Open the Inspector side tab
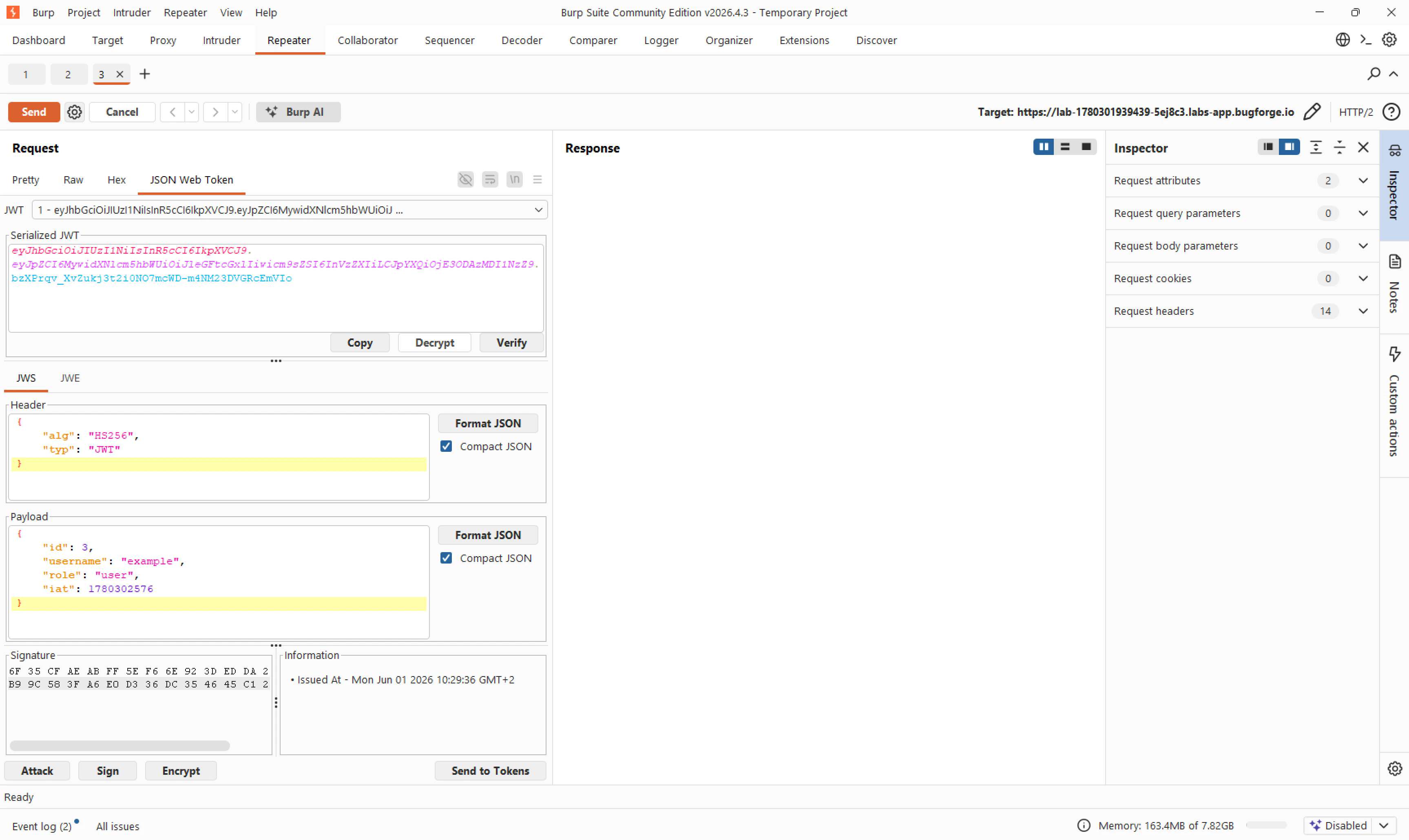Image resolution: width=1409 pixels, height=840 pixels. coord(1394,186)
